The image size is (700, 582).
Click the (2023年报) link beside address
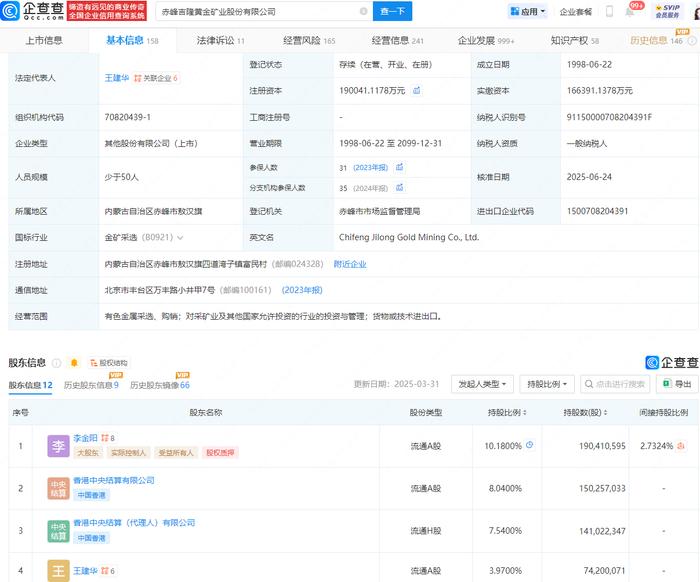302,290
